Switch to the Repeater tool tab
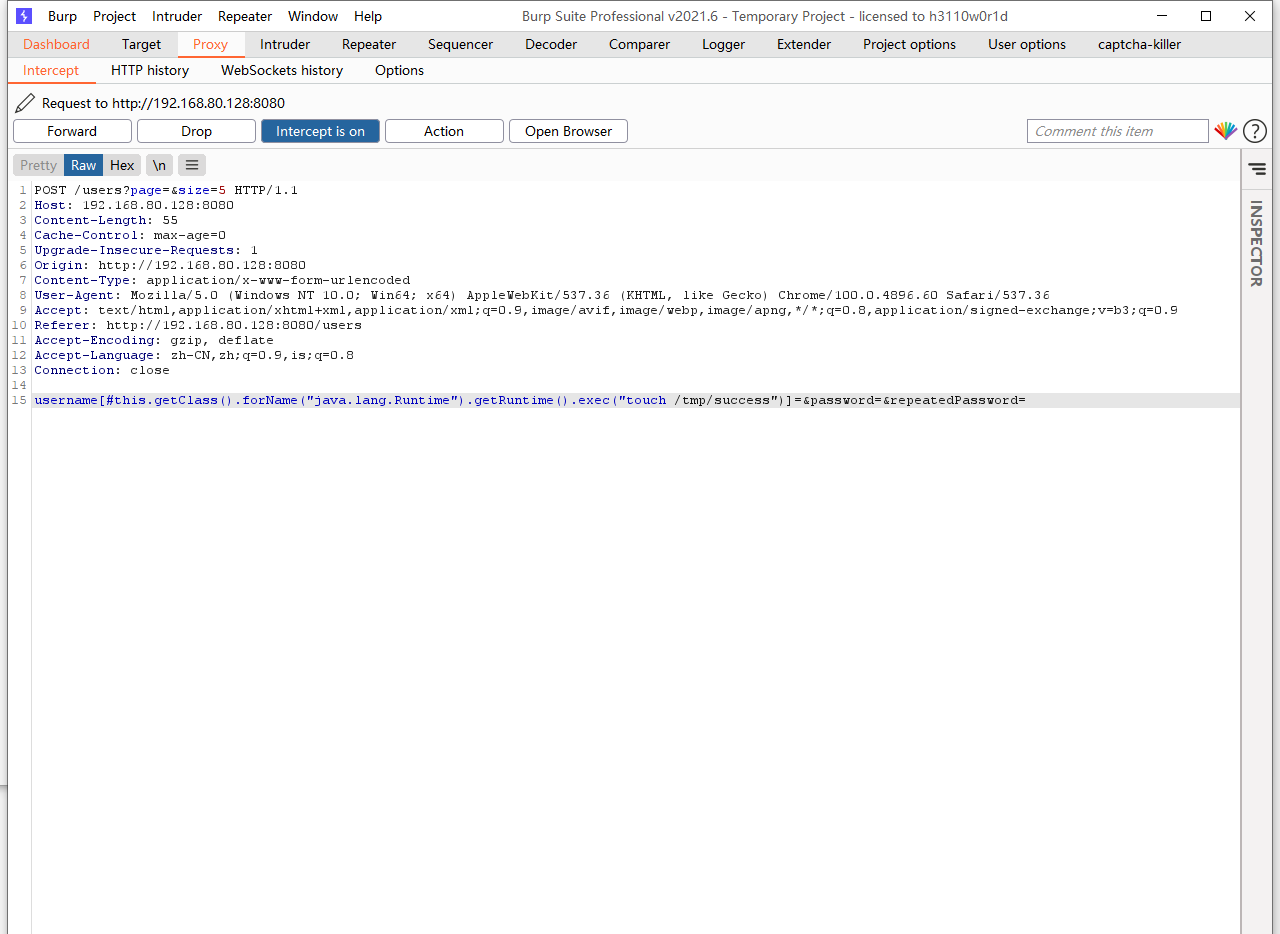1280x934 pixels. [369, 44]
